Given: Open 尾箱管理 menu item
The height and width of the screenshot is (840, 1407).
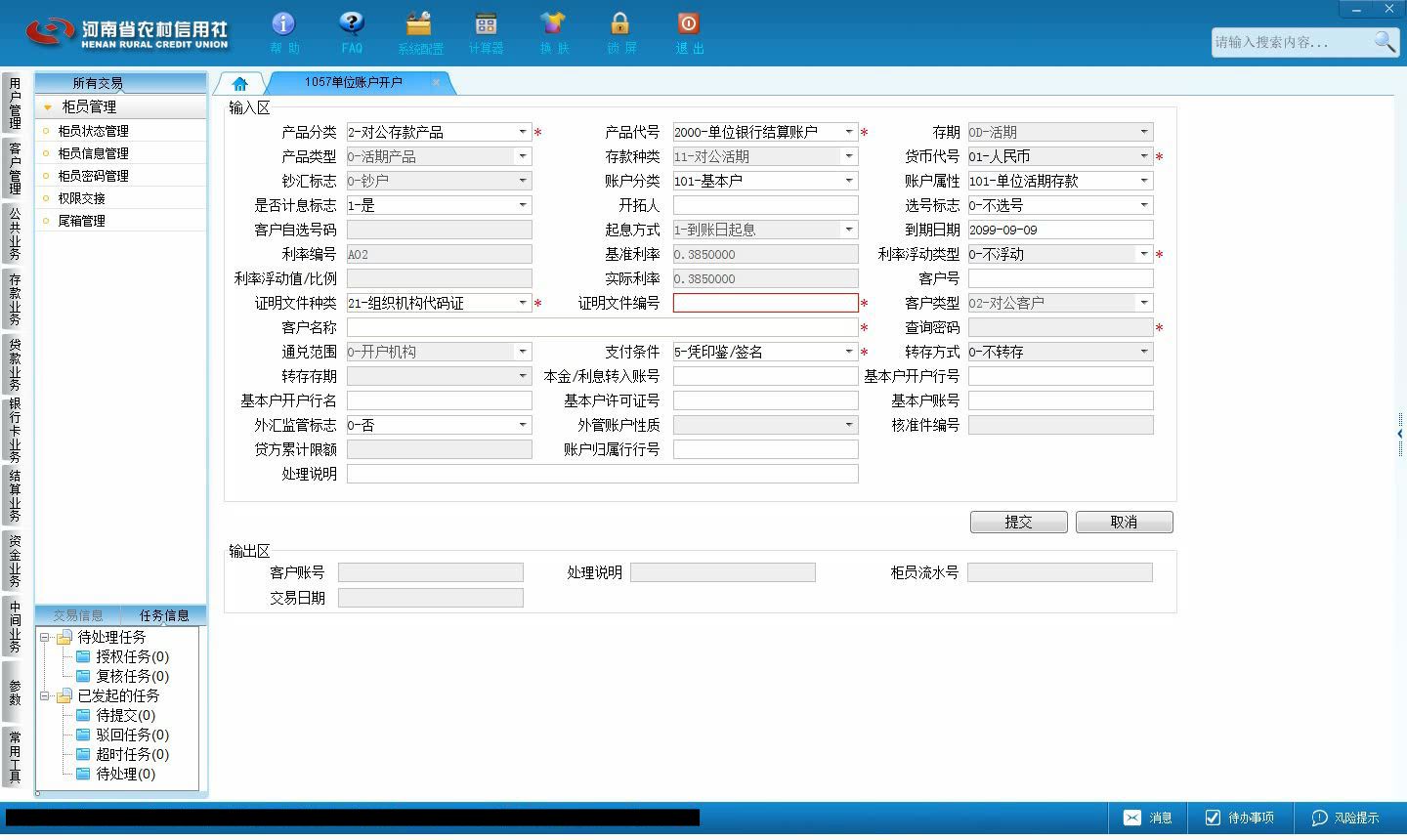Looking at the screenshot, I should 81,221.
